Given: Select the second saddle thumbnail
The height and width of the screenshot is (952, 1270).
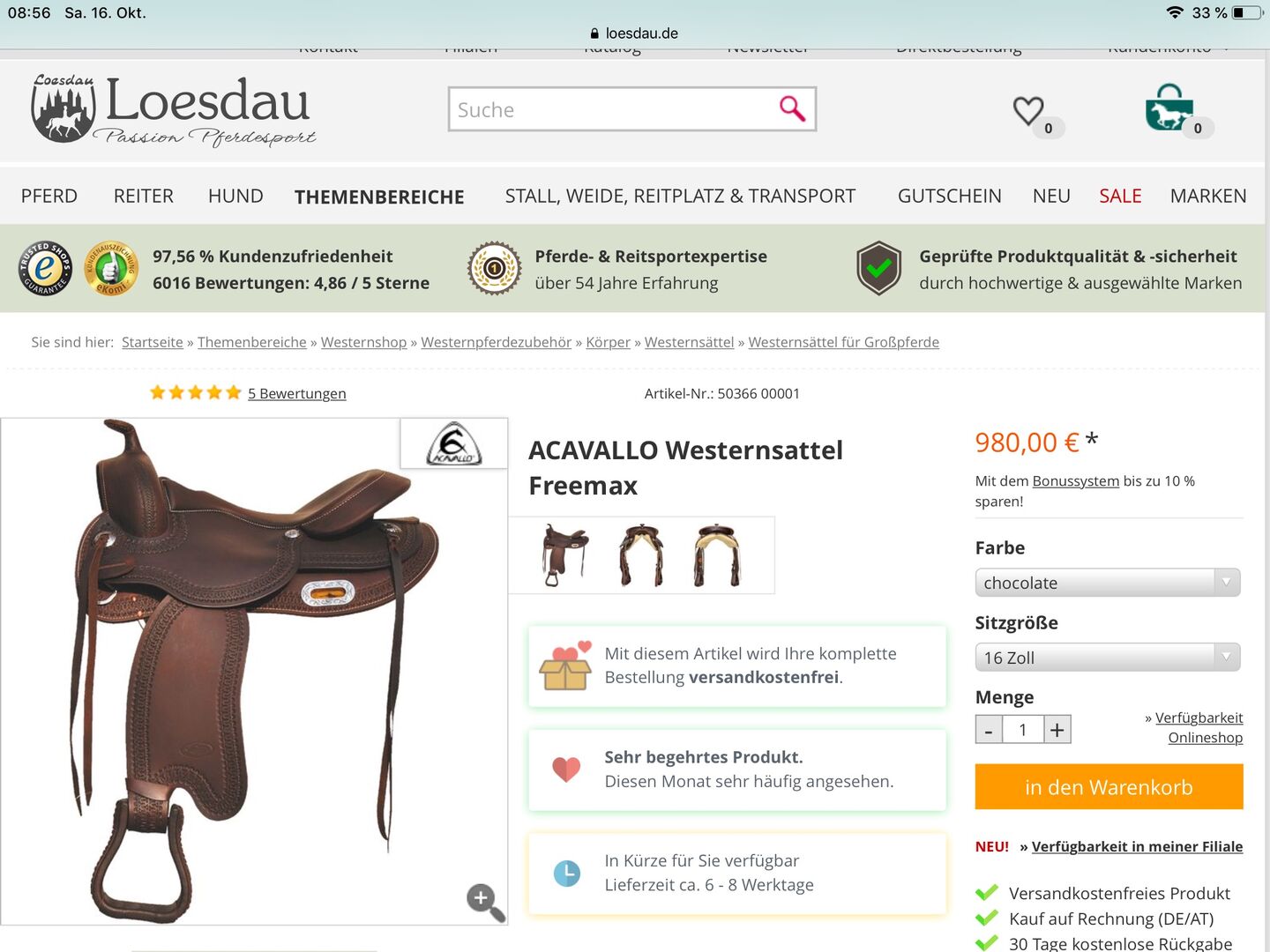Looking at the screenshot, I should click(641, 555).
